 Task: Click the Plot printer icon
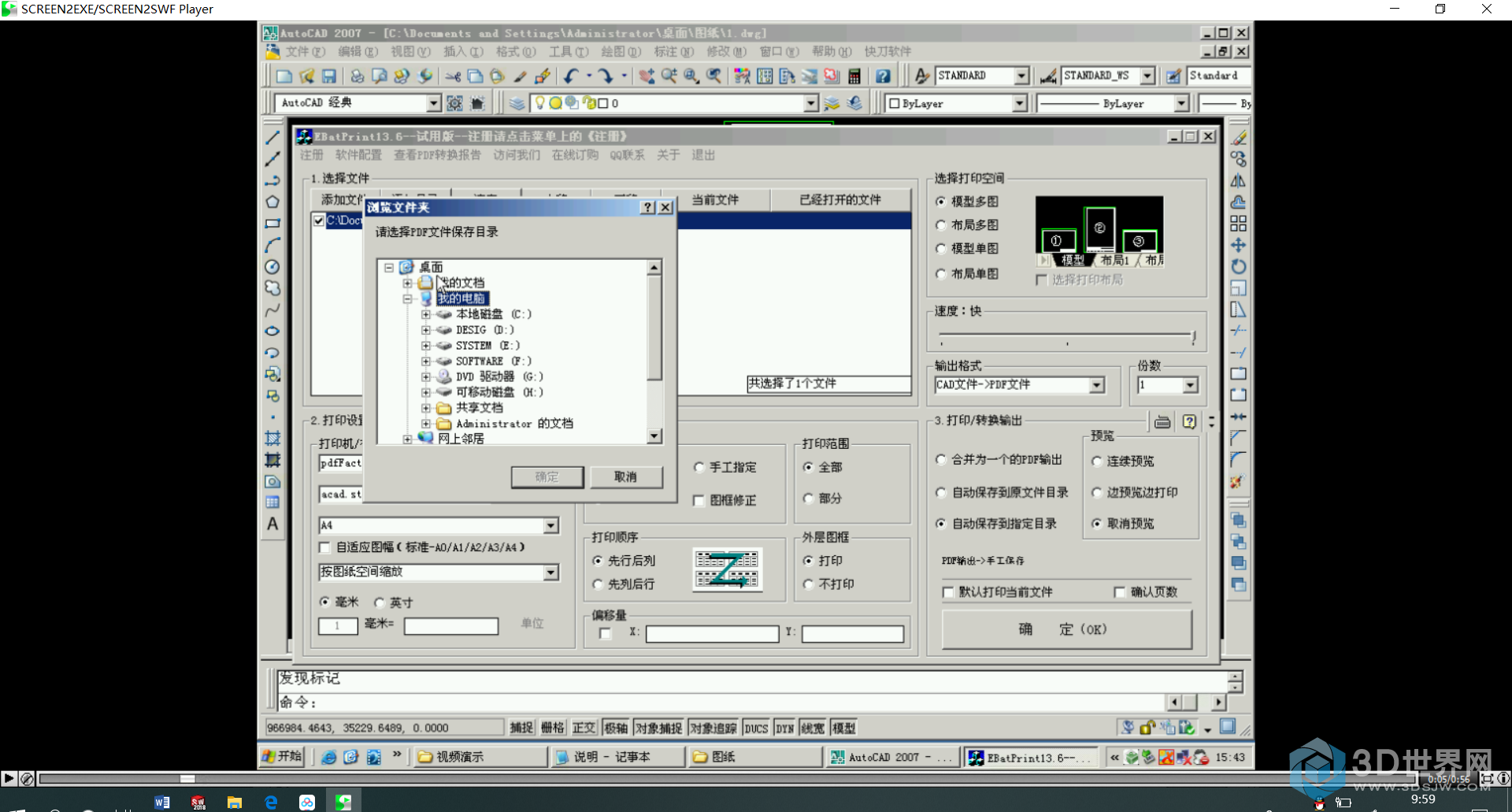[358, 76]
